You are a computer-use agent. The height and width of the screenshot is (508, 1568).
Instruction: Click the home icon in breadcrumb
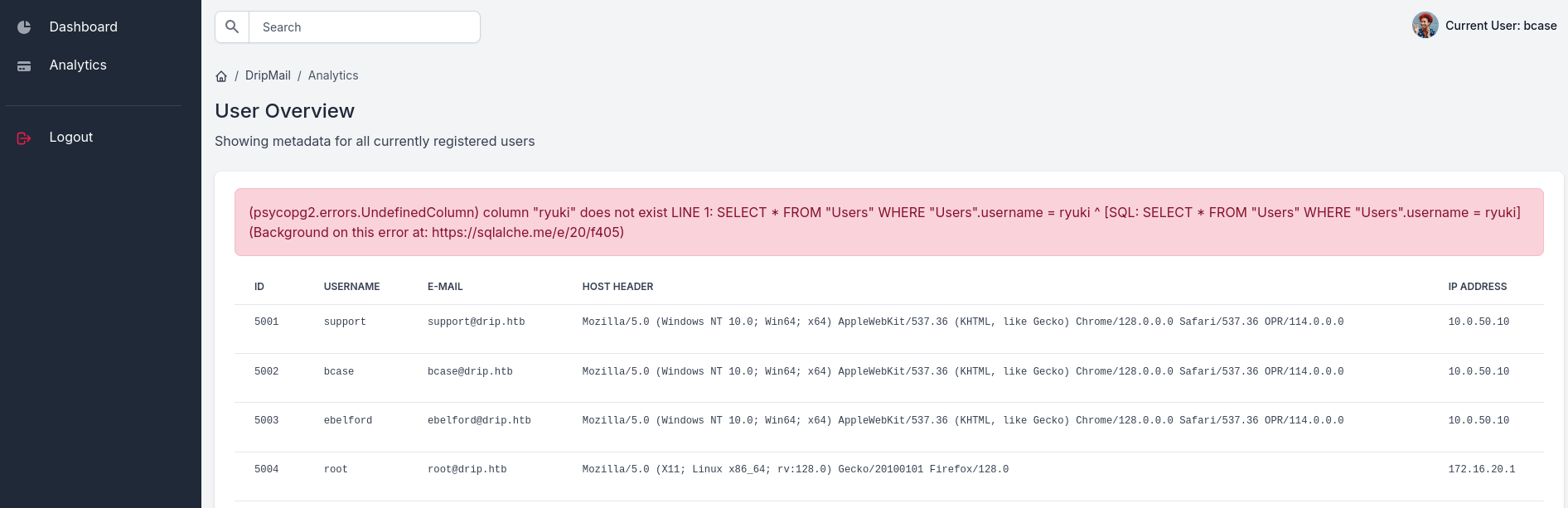click(x=221, y=76)
